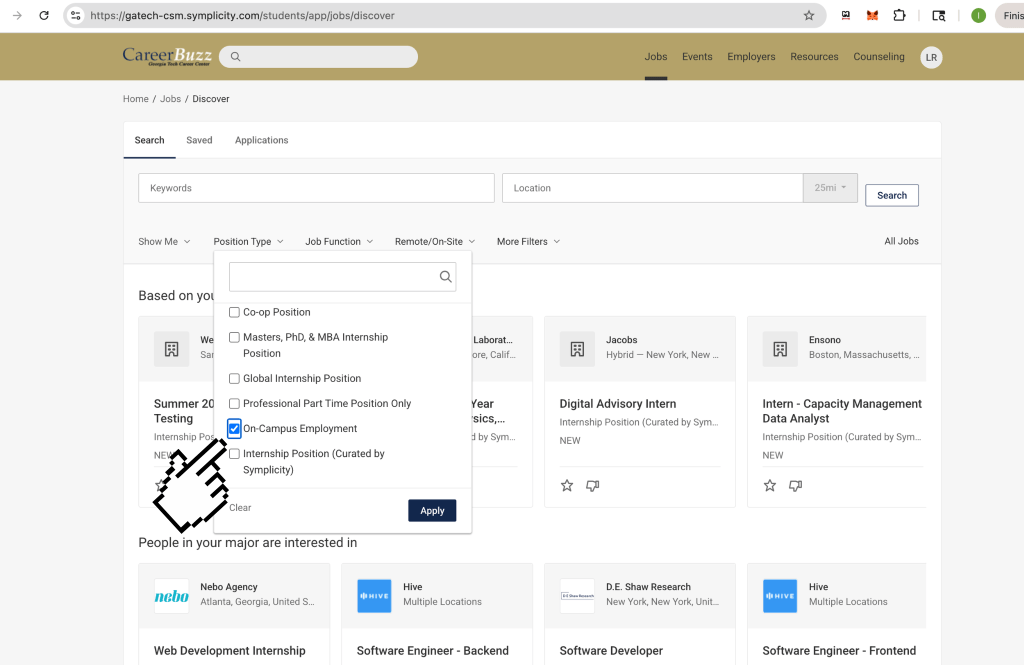This screenshot has width=1024, height=665.
Task: Check Global Internship Position
Action: (234, 378)
